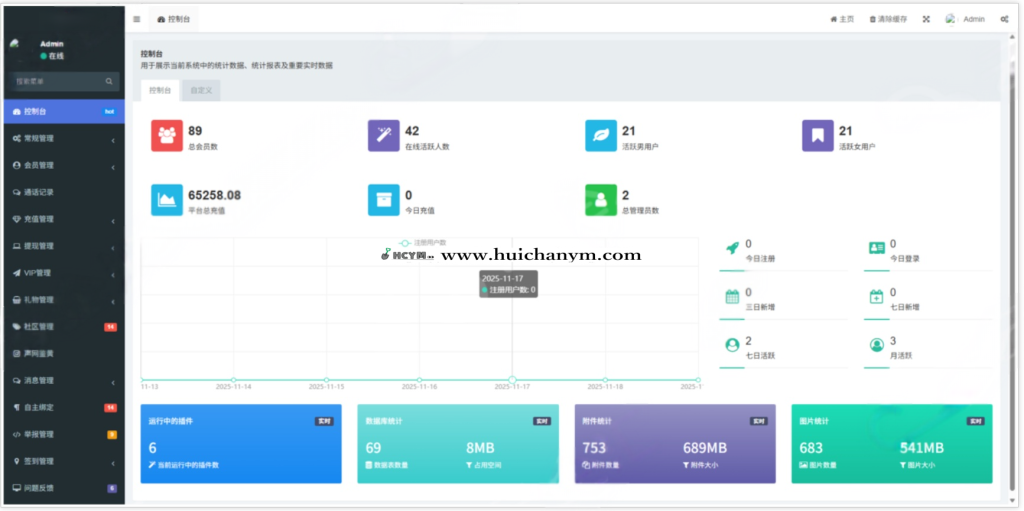The image size is (1024, 511).
Task: Click the 平台总充值 area chart icon
Action: 166,200
